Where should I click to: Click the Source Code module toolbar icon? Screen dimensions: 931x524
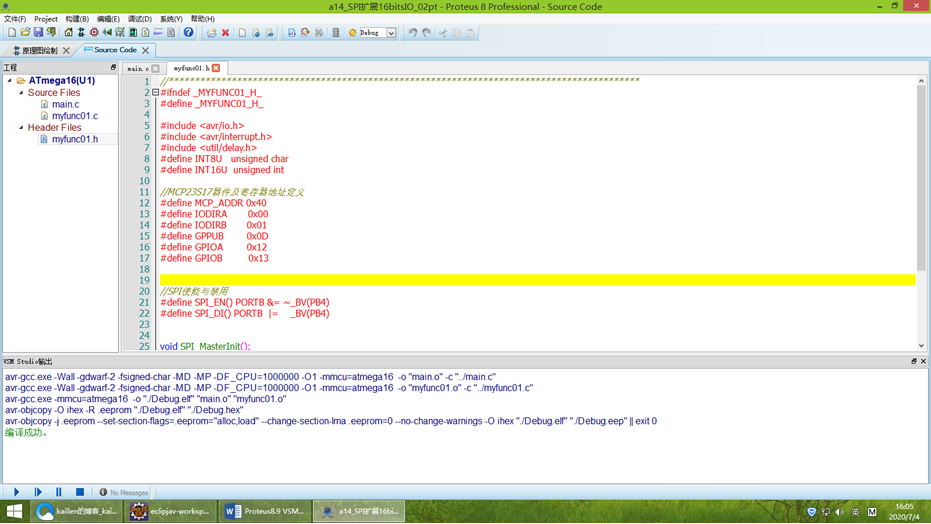[x=158, y=33]
